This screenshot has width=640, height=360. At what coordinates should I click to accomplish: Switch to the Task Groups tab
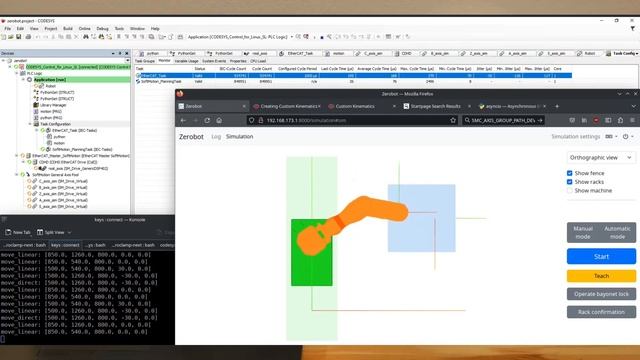(145, 61)
